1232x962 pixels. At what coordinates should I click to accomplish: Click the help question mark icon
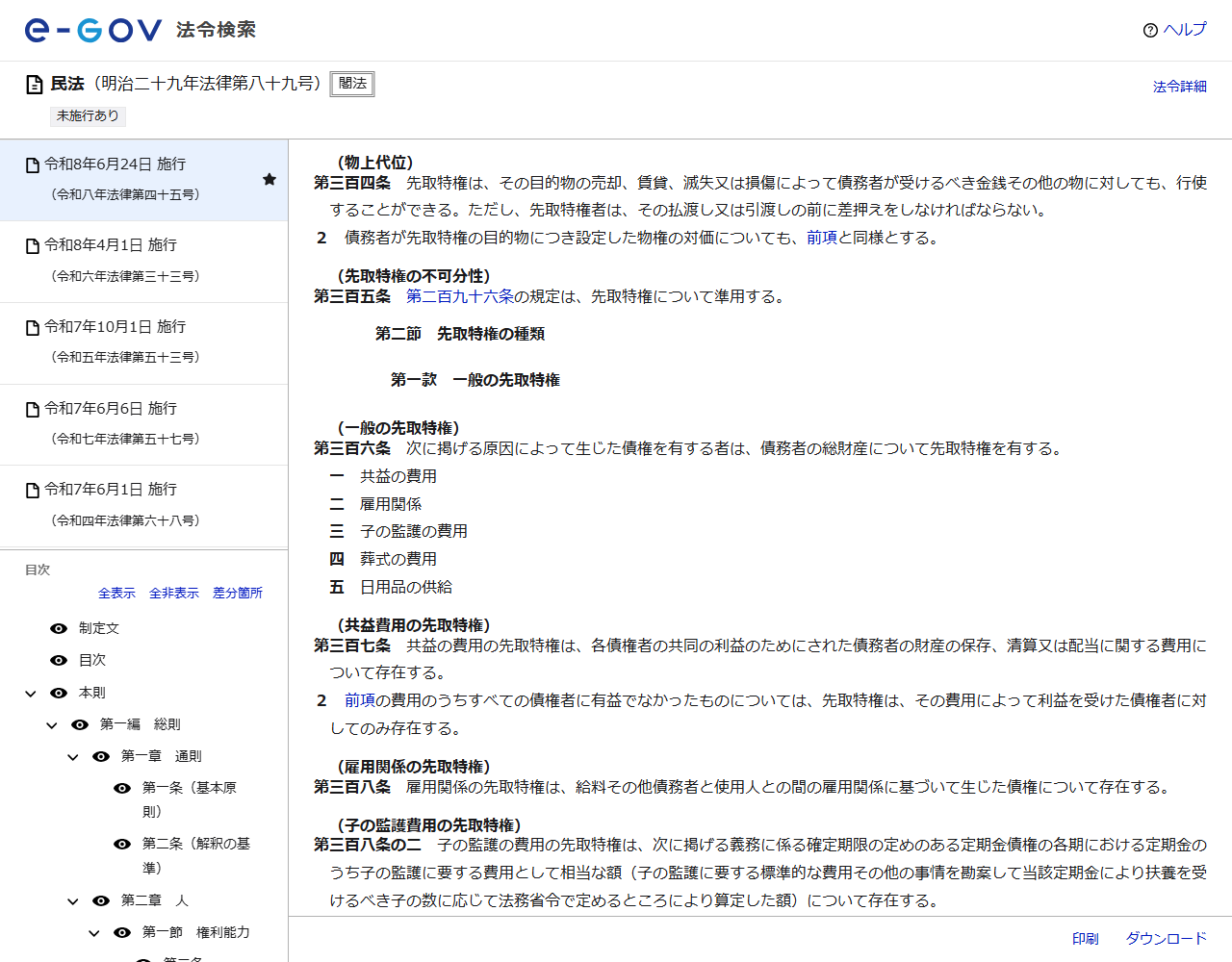[x=1150, y=30]
